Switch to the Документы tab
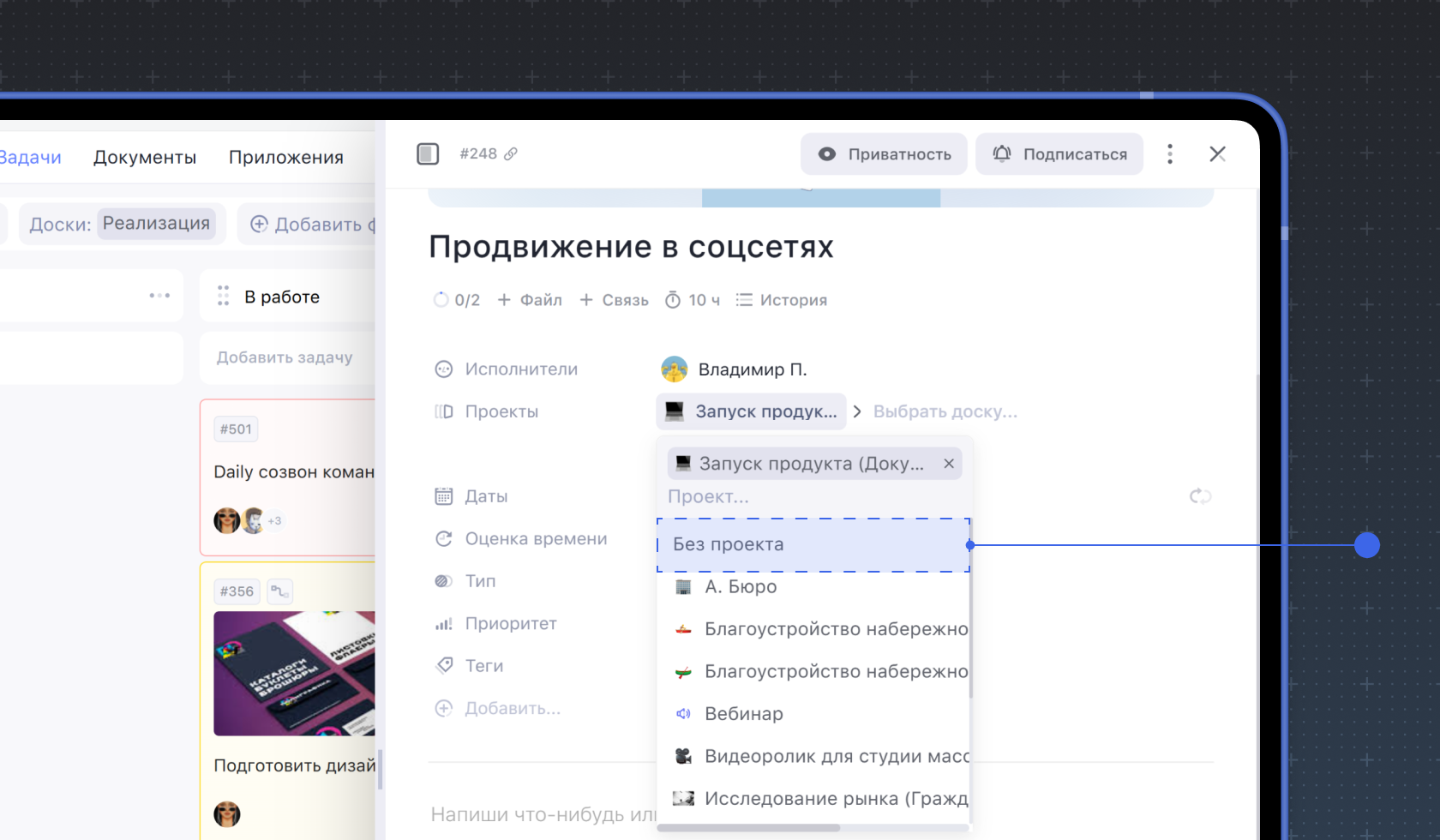The width and height of the screenshot is (1440, 840). pos(145,157)
